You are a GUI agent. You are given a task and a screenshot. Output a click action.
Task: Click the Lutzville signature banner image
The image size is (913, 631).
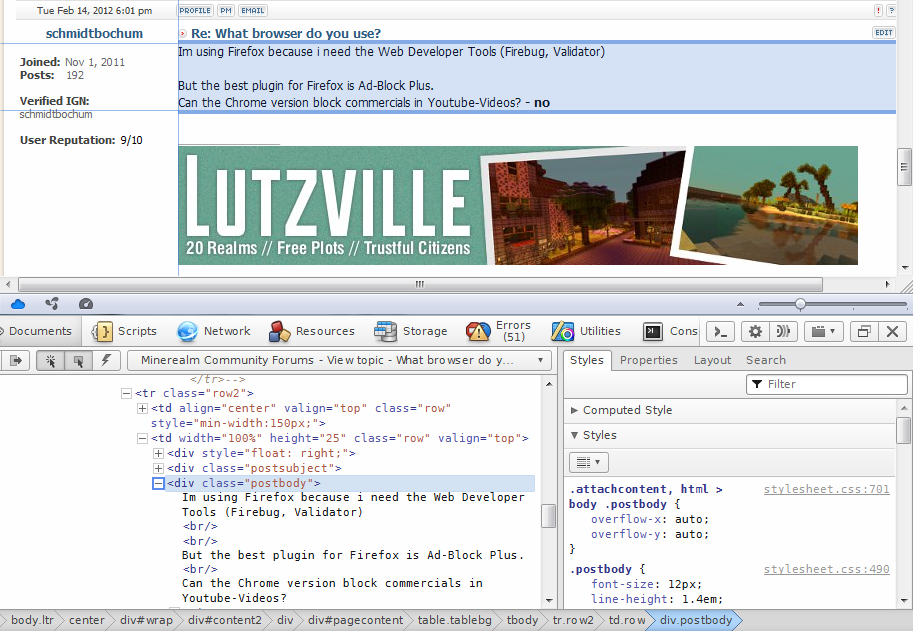point(518,205)
